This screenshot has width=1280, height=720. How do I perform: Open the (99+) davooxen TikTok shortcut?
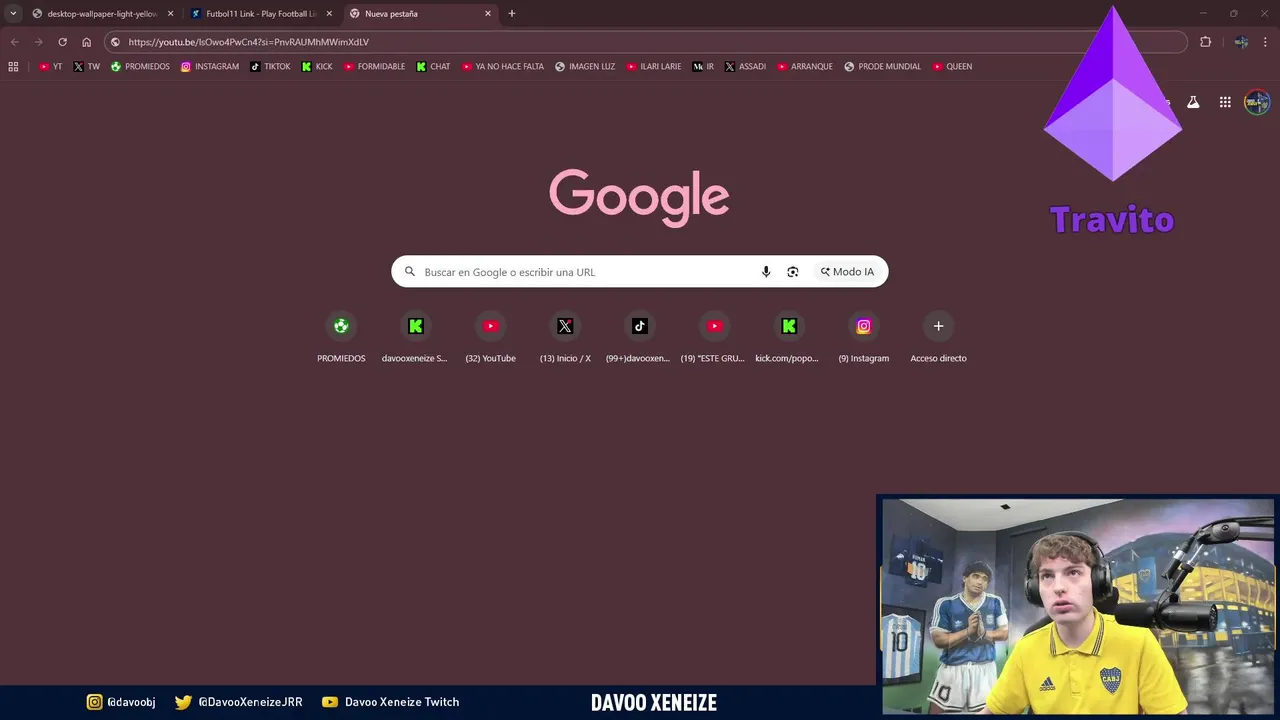coord(639,338)
